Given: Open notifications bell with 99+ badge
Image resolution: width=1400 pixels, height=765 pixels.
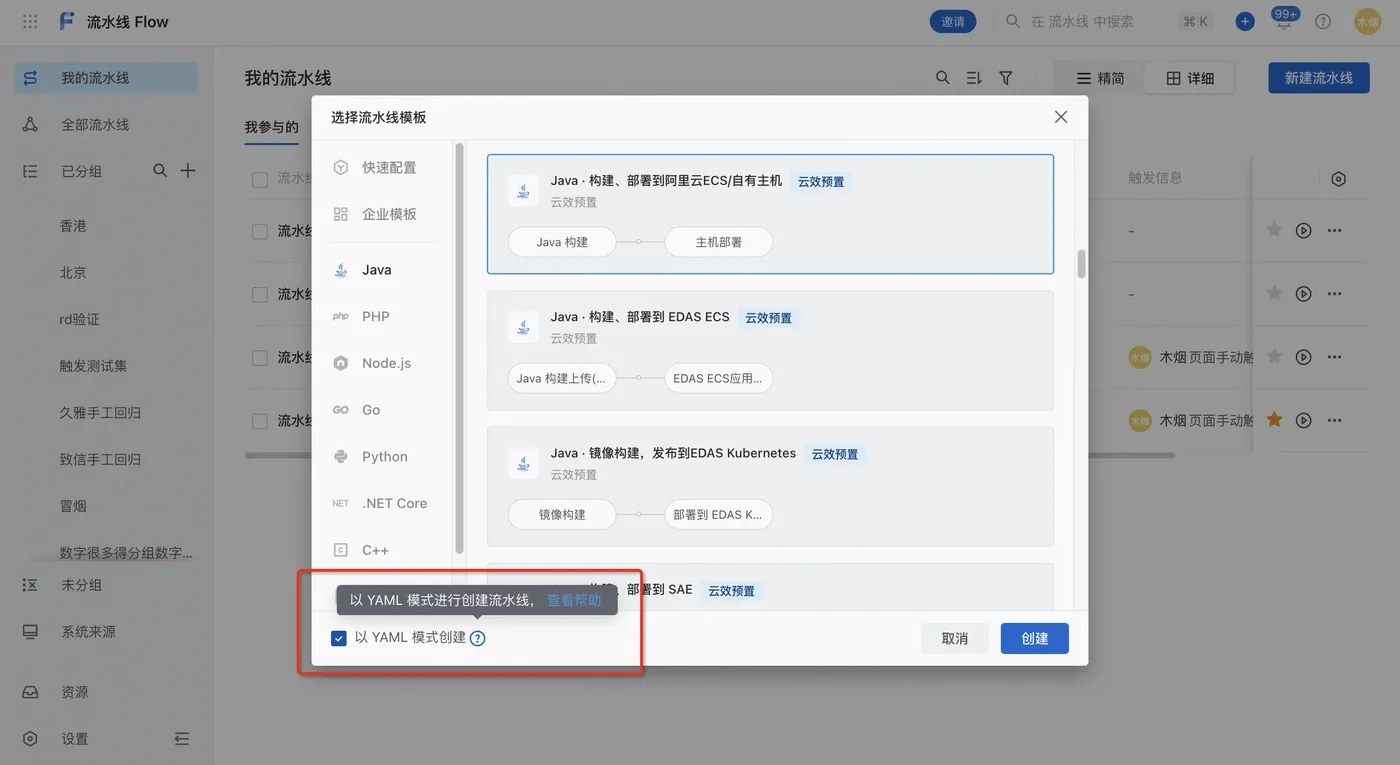Looking at the screenshot, I should pyautogui.click(x=1284, y=19).
